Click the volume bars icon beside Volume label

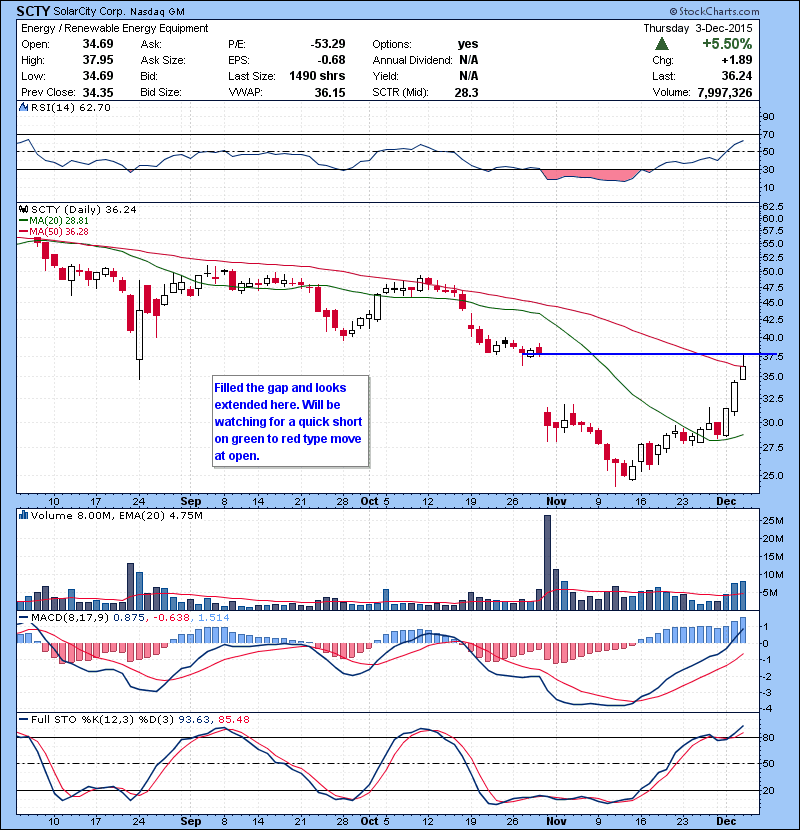[23, 515]
